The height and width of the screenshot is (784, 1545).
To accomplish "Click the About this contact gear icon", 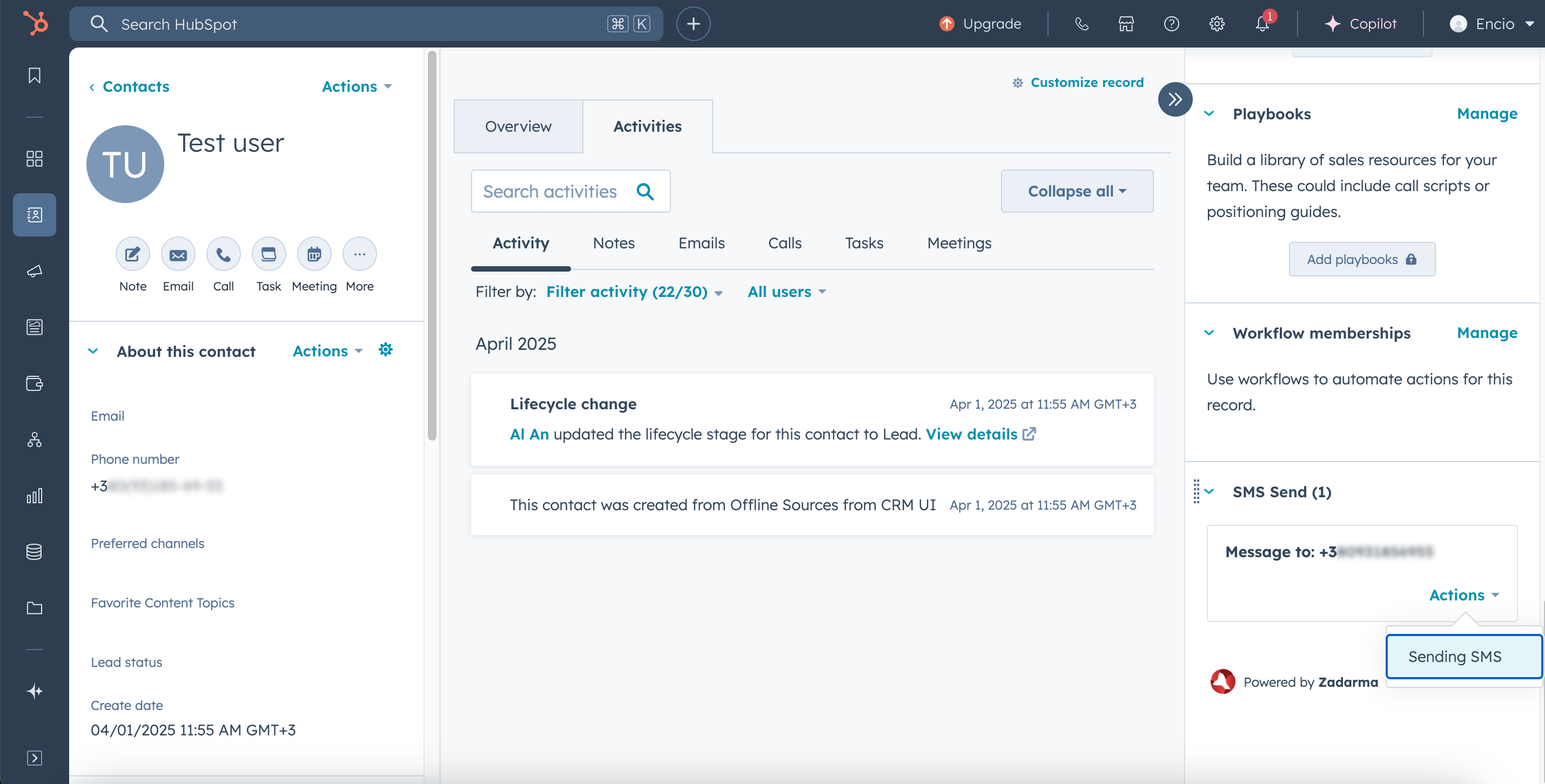I will point(386,350).
